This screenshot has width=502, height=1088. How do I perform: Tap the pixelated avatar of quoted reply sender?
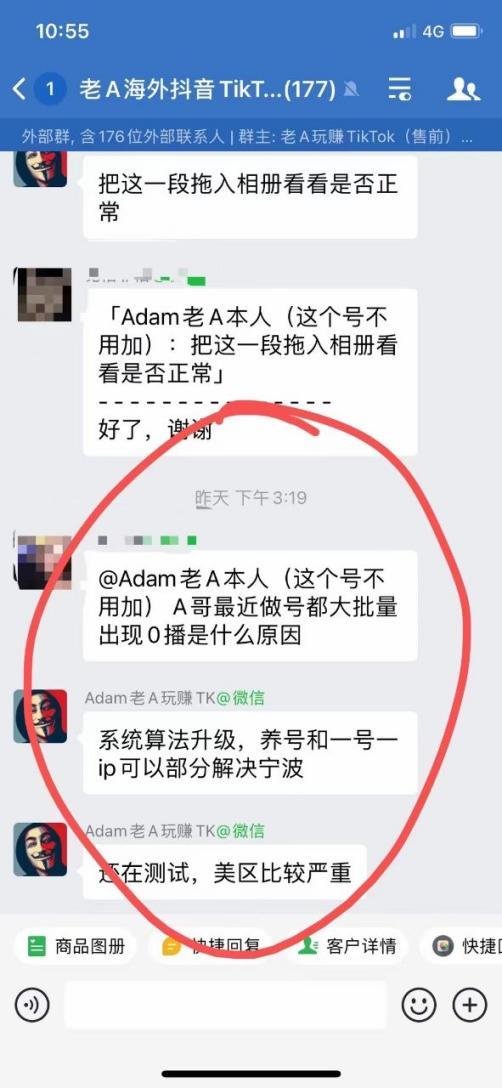click(43, 294)
